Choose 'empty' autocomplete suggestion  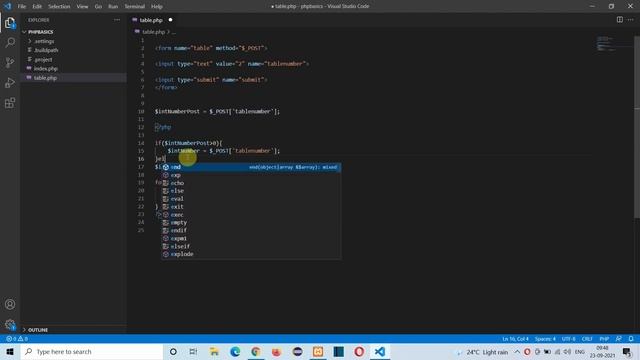tap(251, 222)
